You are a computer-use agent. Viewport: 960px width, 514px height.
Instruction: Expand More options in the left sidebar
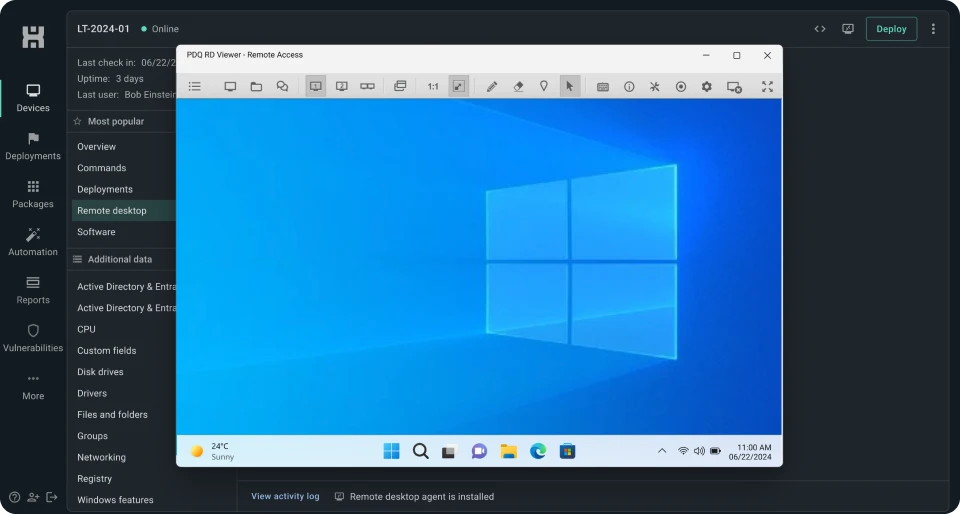coord(33,387)
